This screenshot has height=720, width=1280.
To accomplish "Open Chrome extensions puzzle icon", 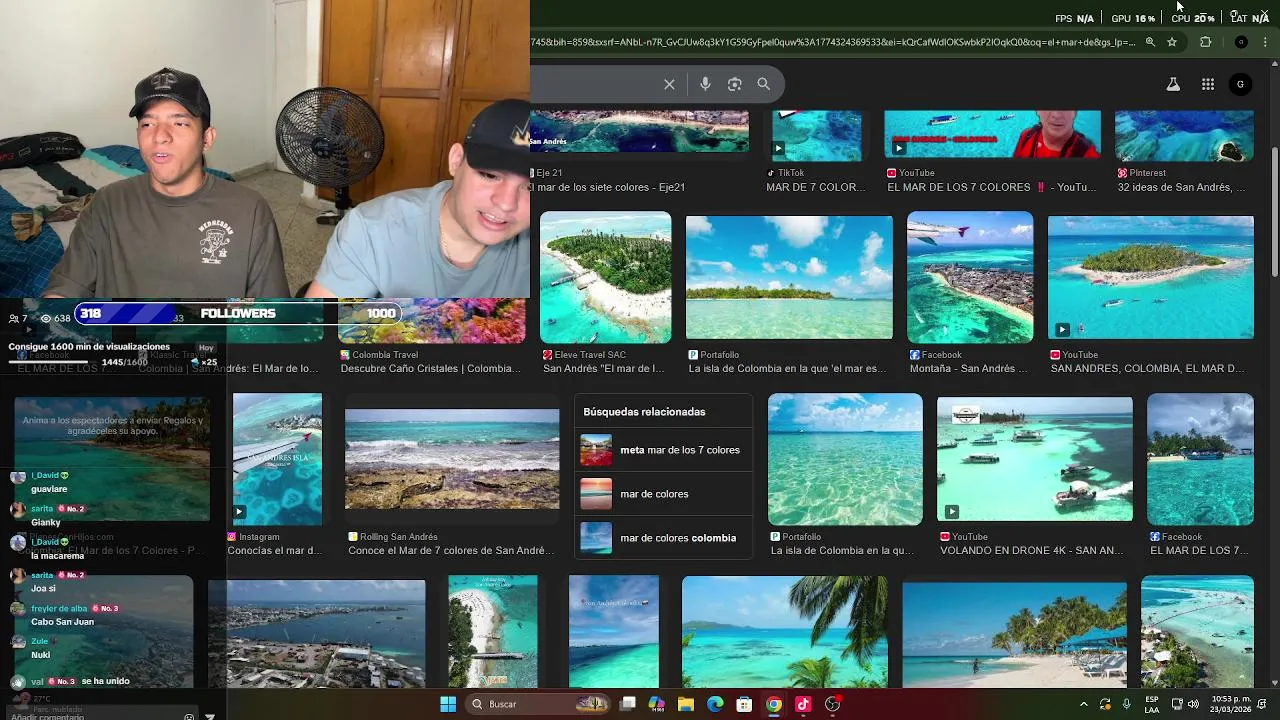I will [x=1206, y=42].
